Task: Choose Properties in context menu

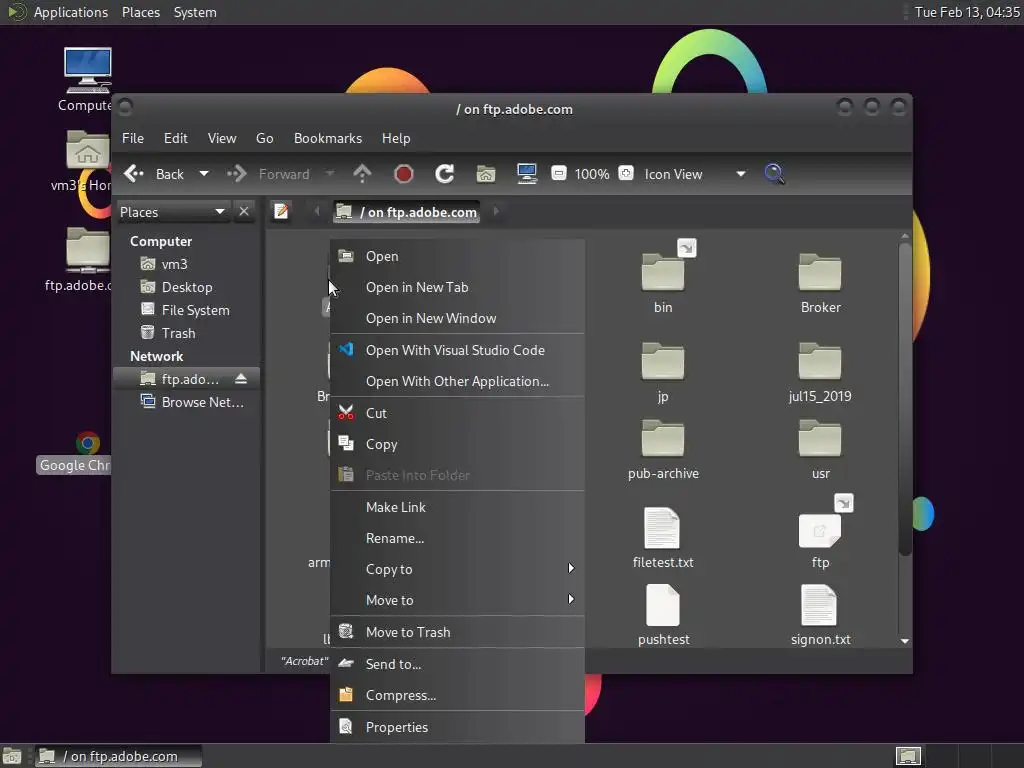Action: click(457, 727)
